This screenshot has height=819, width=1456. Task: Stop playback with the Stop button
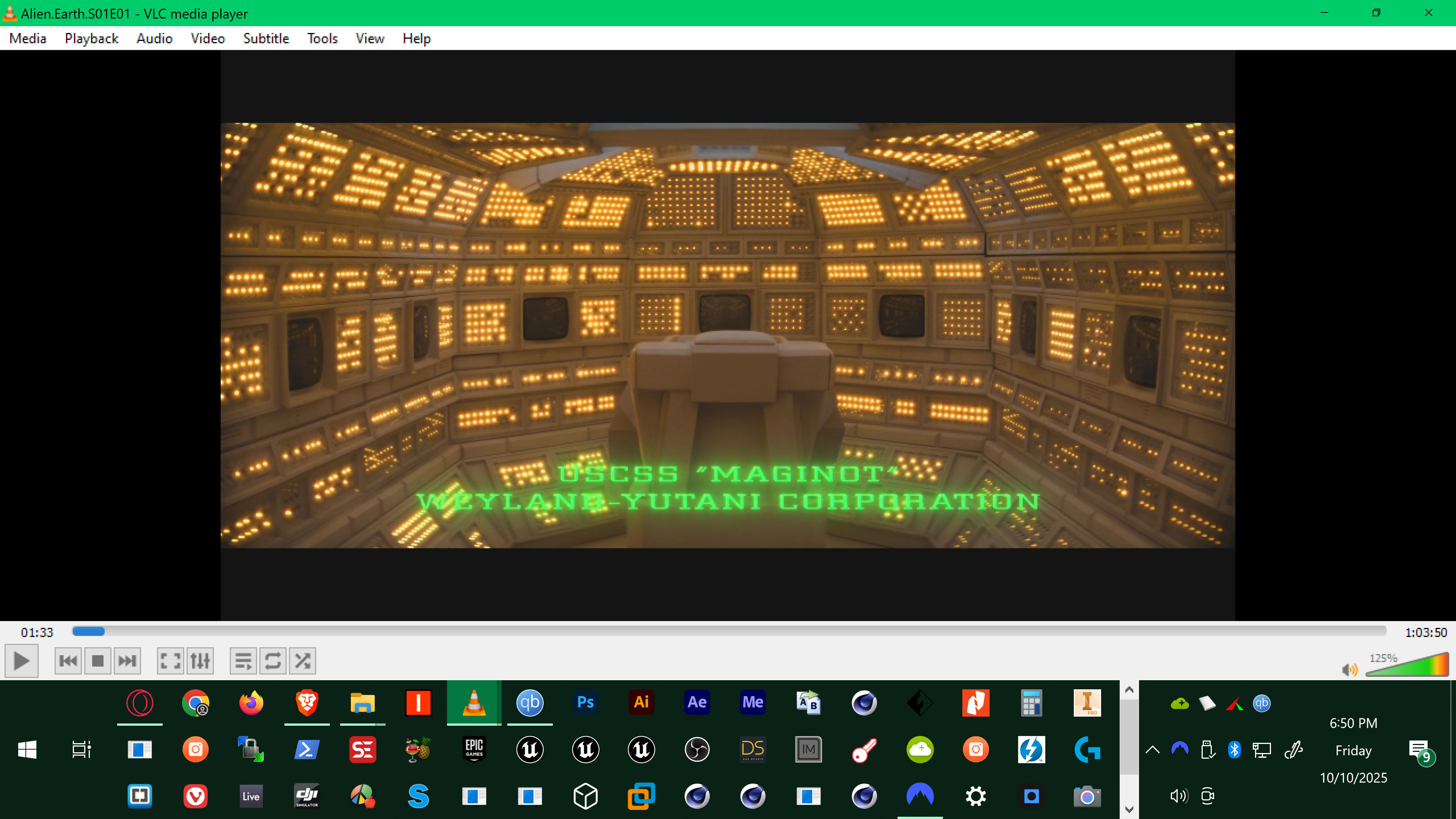(98, 661)
